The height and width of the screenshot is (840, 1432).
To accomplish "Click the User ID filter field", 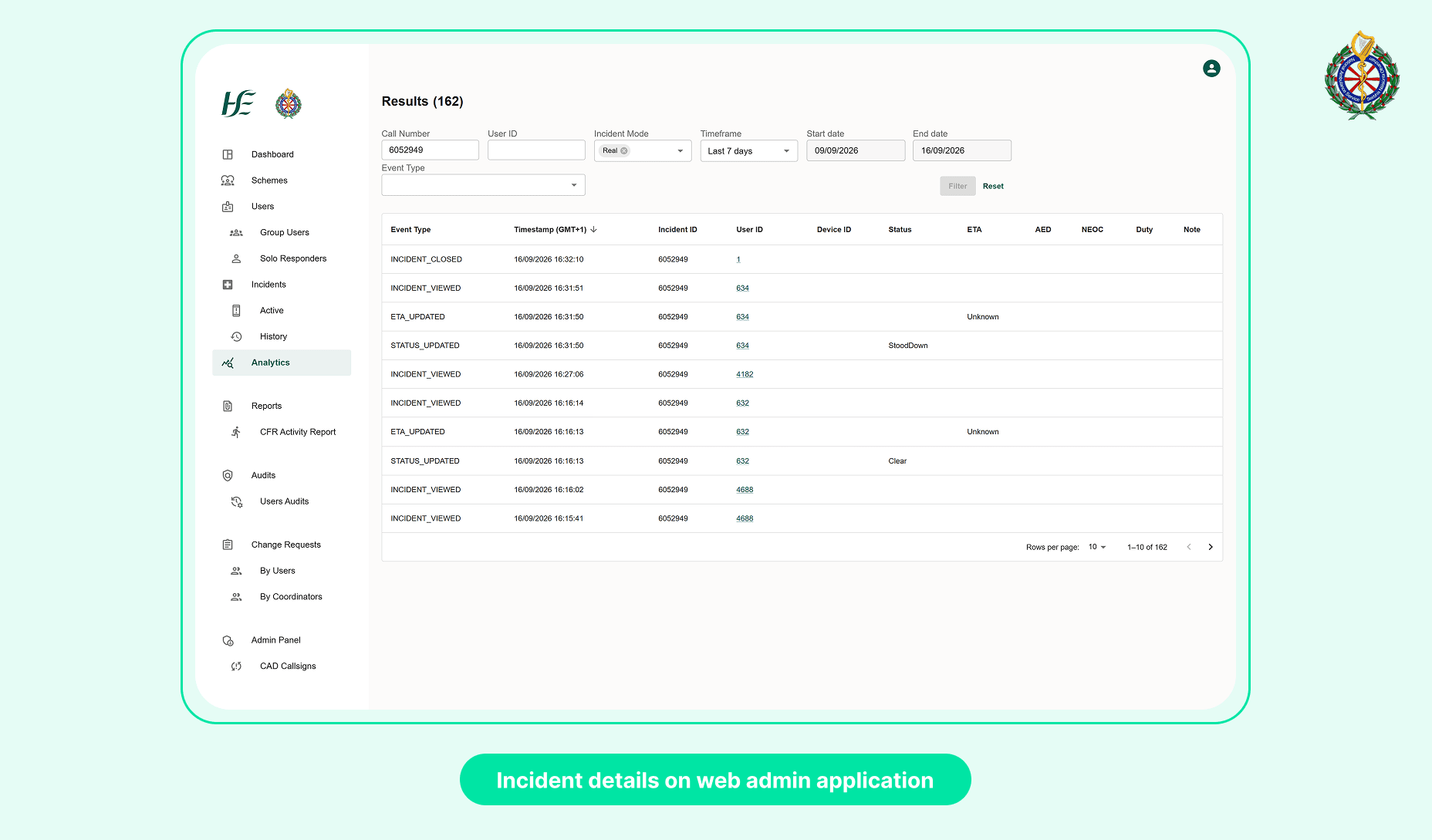I will (536, 150).
